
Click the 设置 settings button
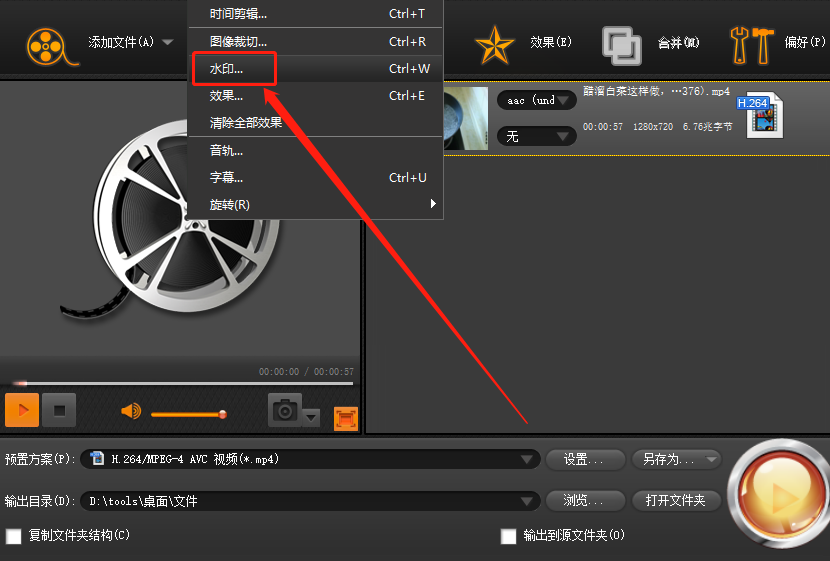coord(585,459)
